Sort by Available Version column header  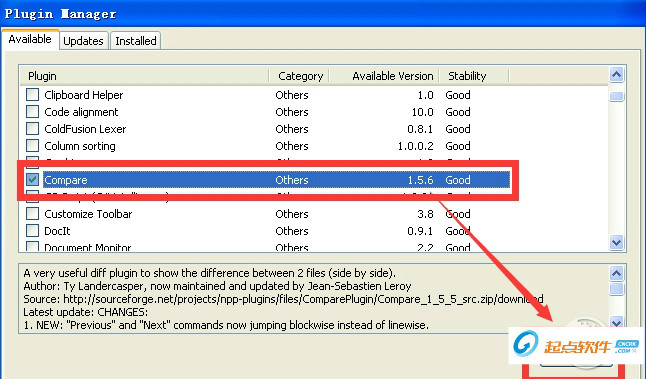pos(384,76)
